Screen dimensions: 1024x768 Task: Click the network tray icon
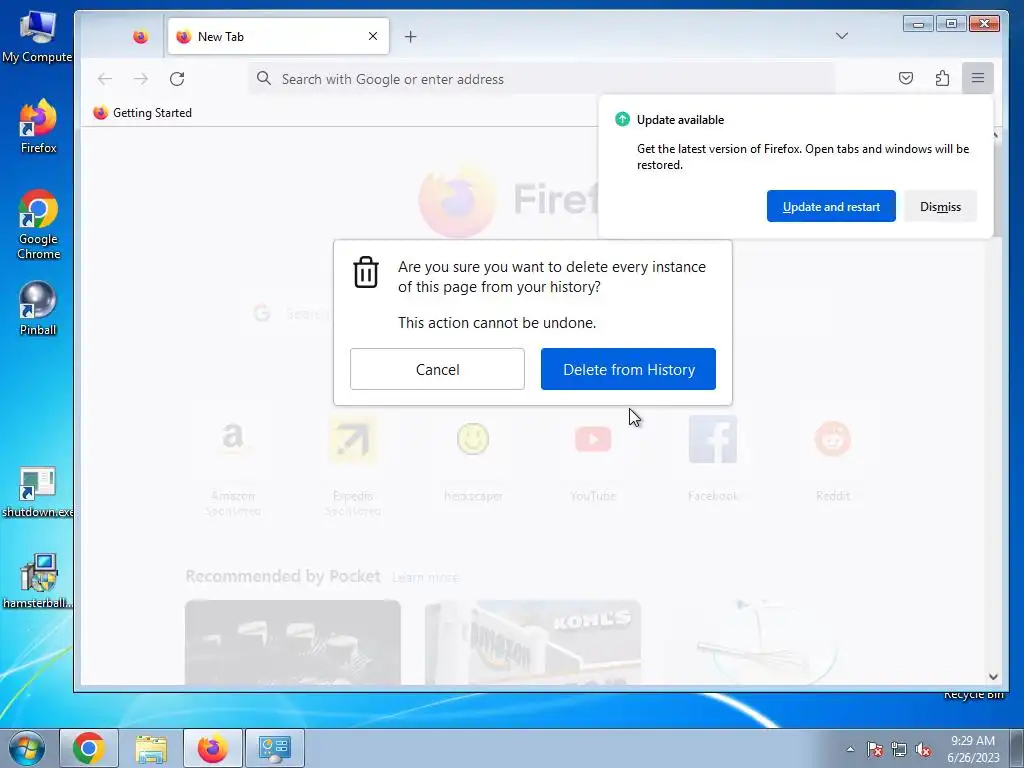(x=899, y=749)
